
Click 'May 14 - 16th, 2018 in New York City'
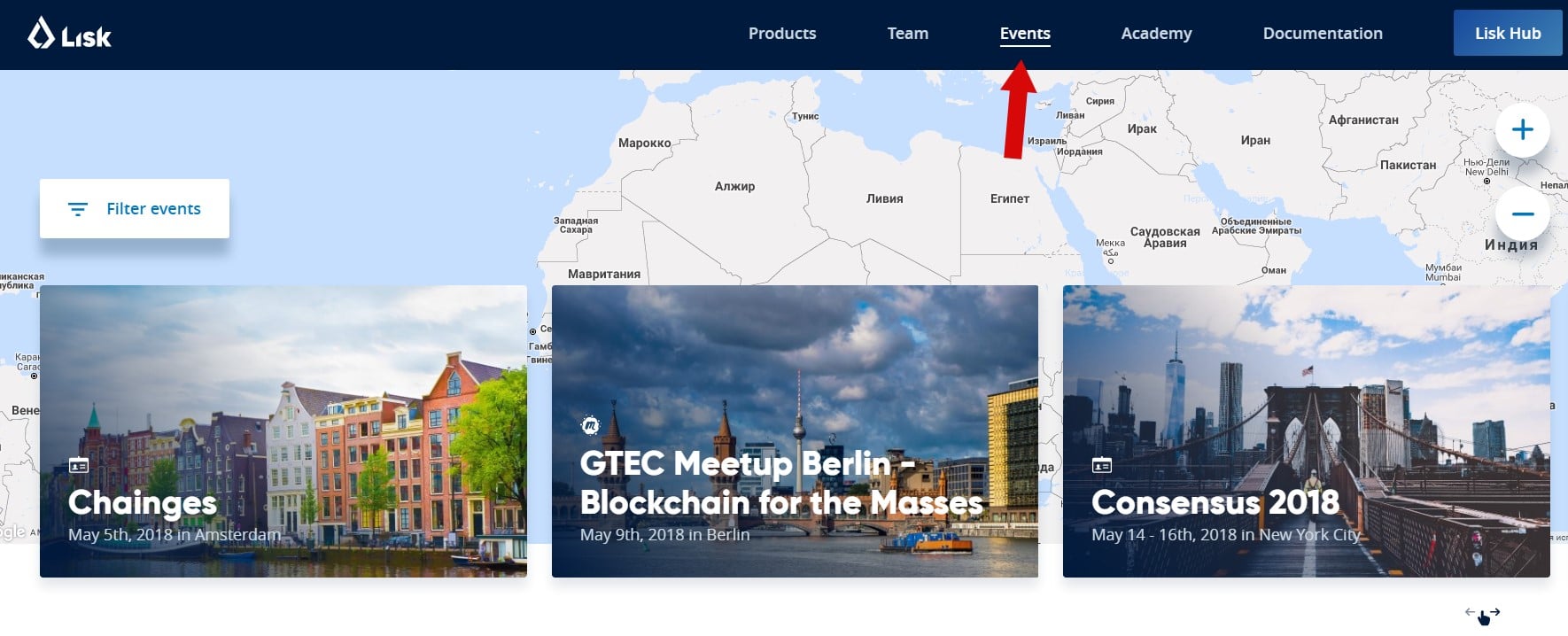click(1225, 535)
